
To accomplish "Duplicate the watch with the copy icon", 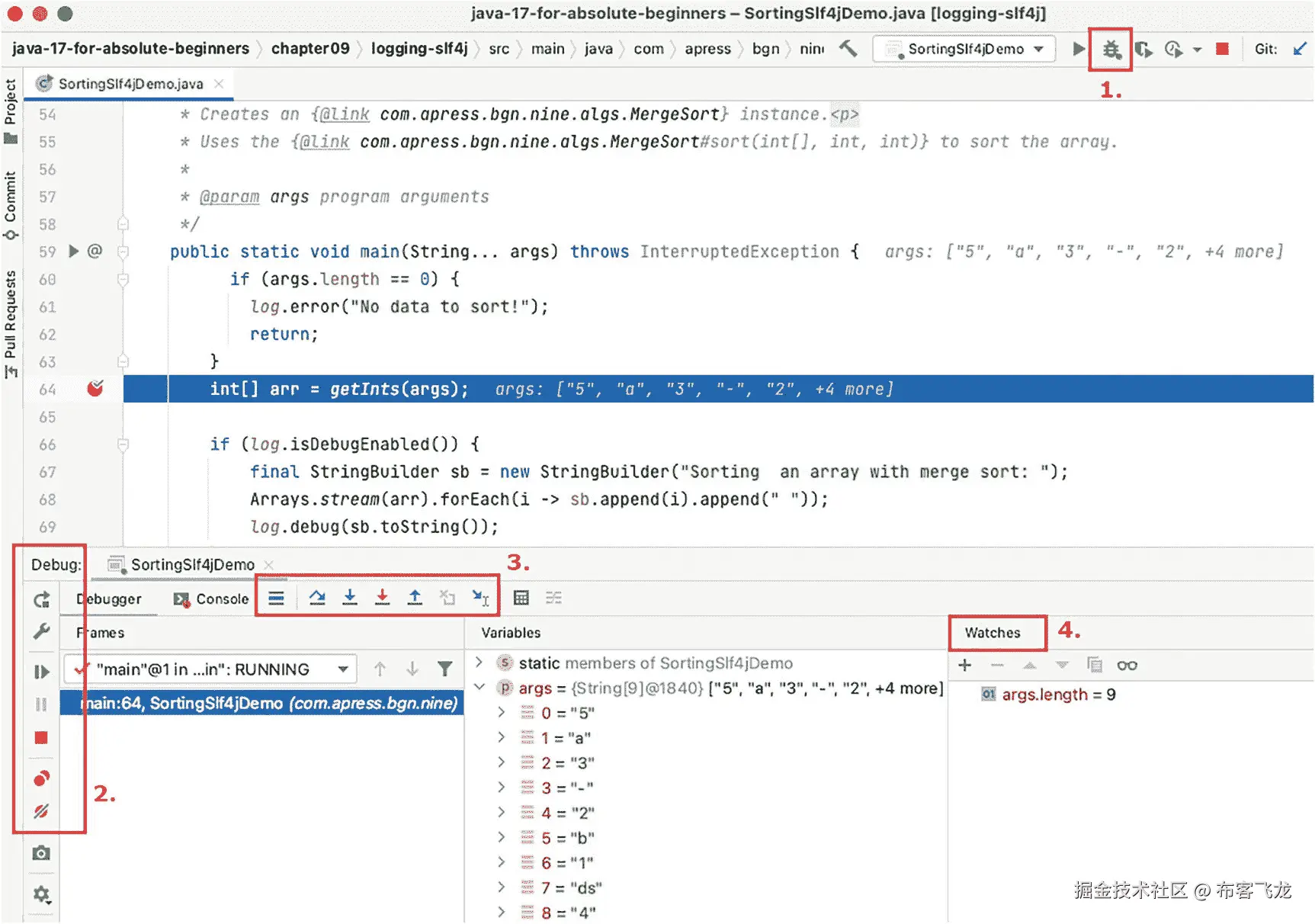I will point(1095,665).
